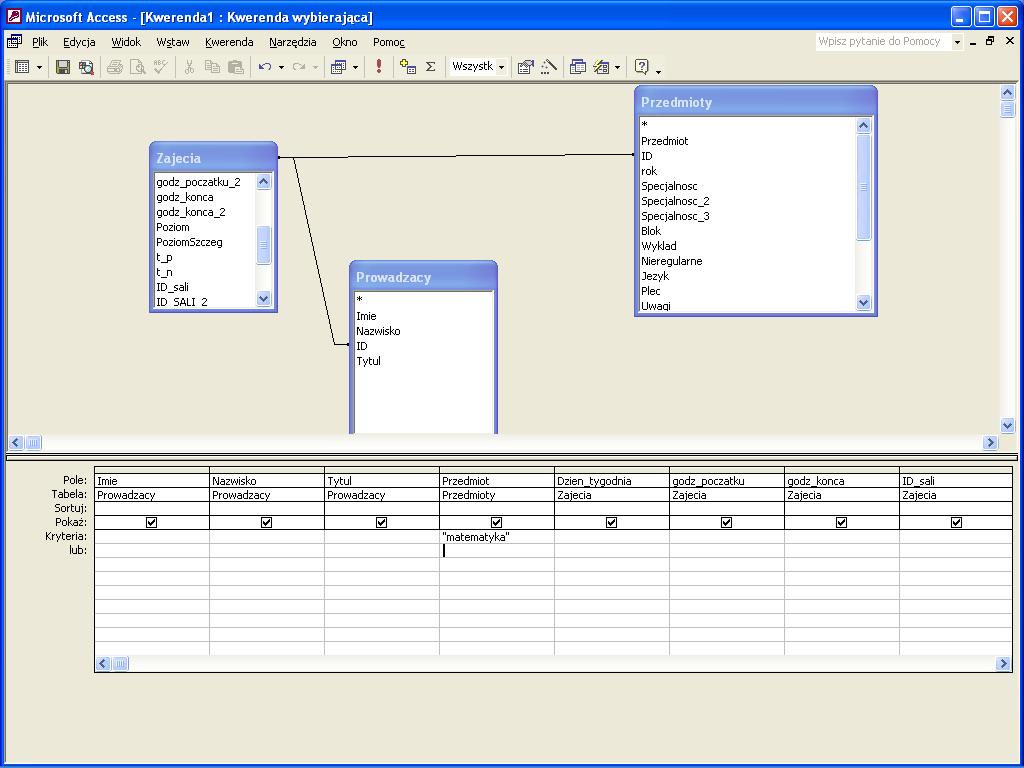Open the Okno menu
This screenshot has width=1024, height=768.
(x=345, y=42)
